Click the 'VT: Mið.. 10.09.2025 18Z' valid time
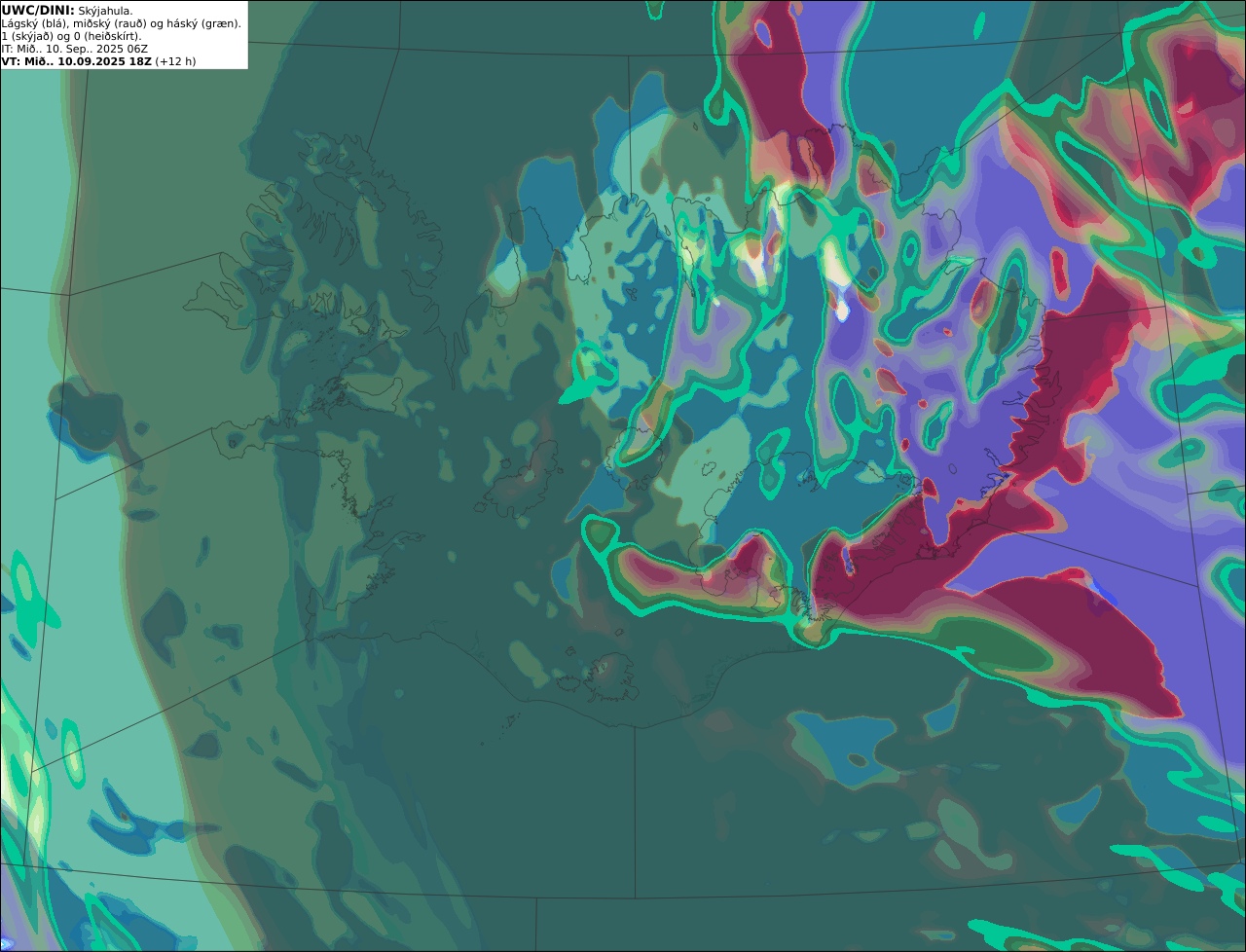1246x952 pixels. coord(76,60)
